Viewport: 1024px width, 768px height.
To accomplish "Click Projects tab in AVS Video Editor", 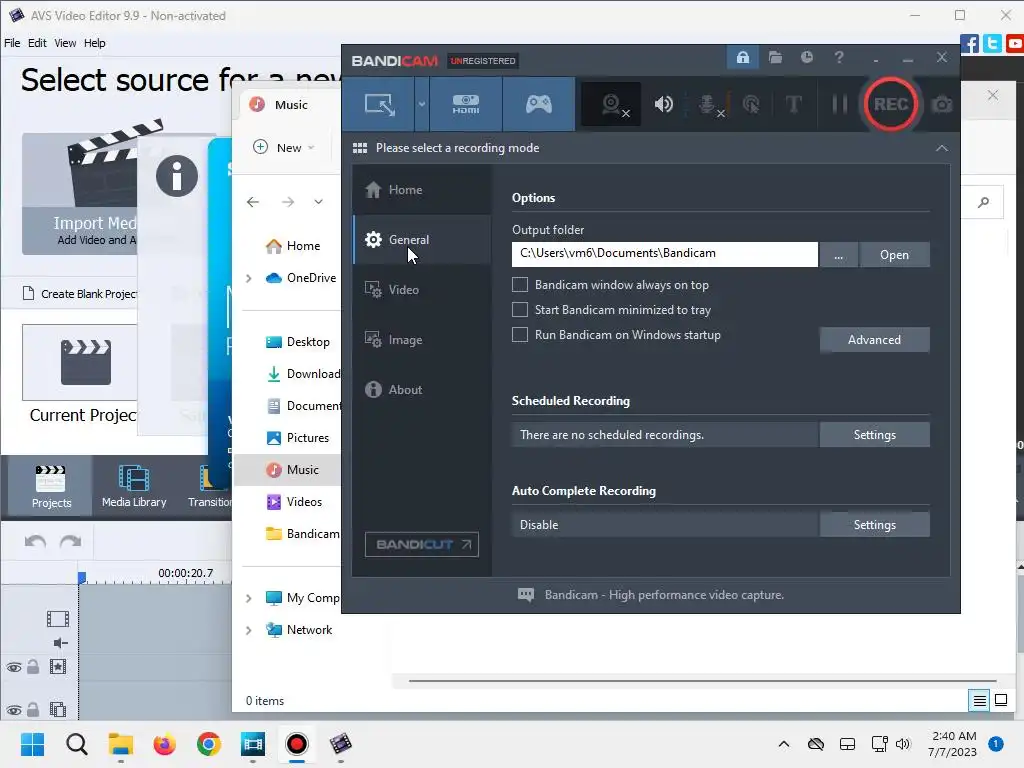I will click(x=51, y=487).
